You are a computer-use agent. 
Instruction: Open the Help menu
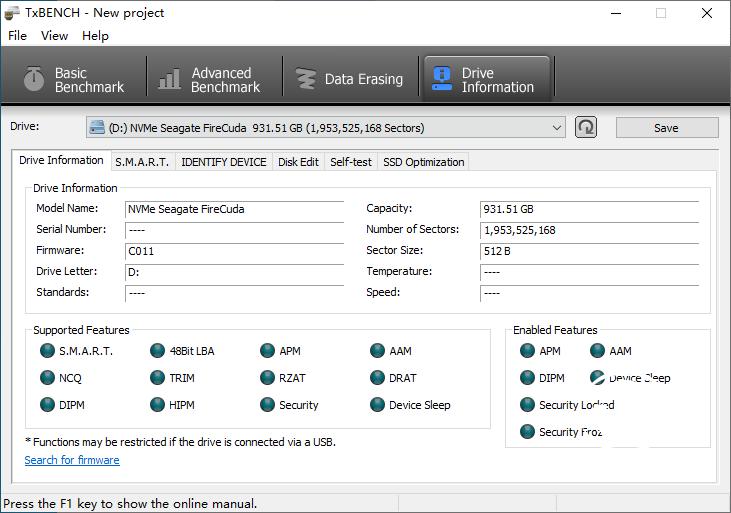[95, 36]
